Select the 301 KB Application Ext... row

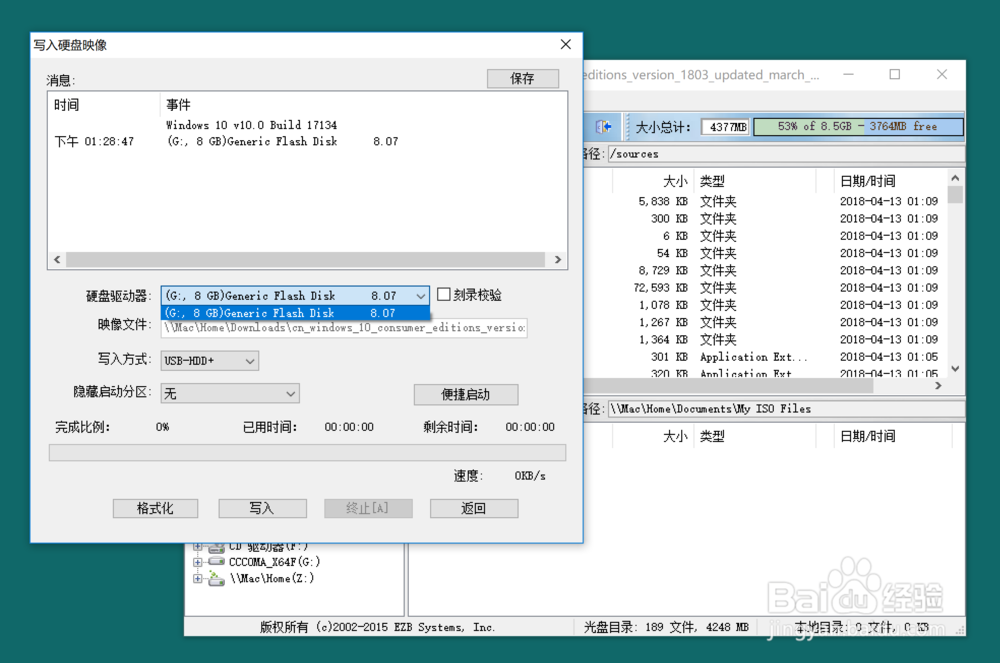(x=765, y=357)
